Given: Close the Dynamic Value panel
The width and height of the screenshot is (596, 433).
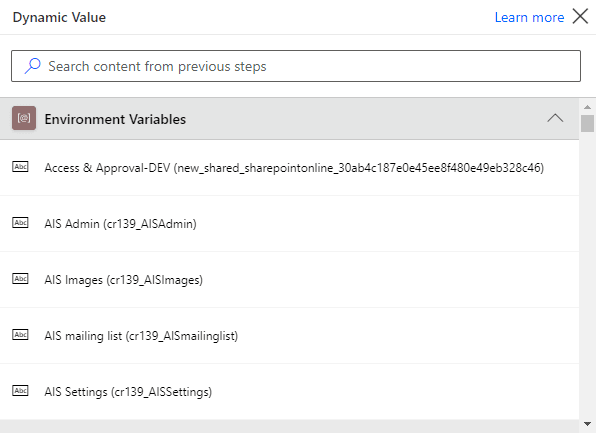Looking at the screenshot, I should click(x=580, y=16).
